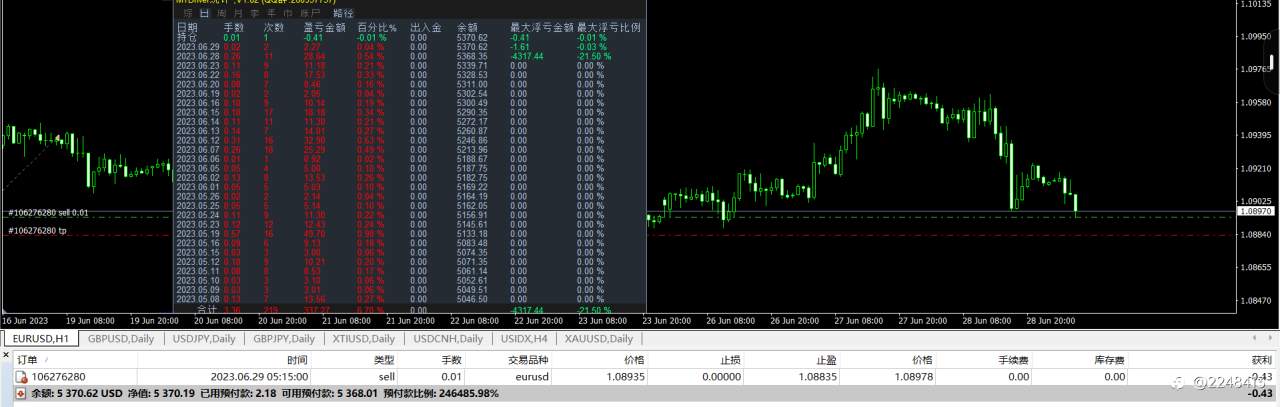Click the balance summary row icon

(x=21, y=393)
